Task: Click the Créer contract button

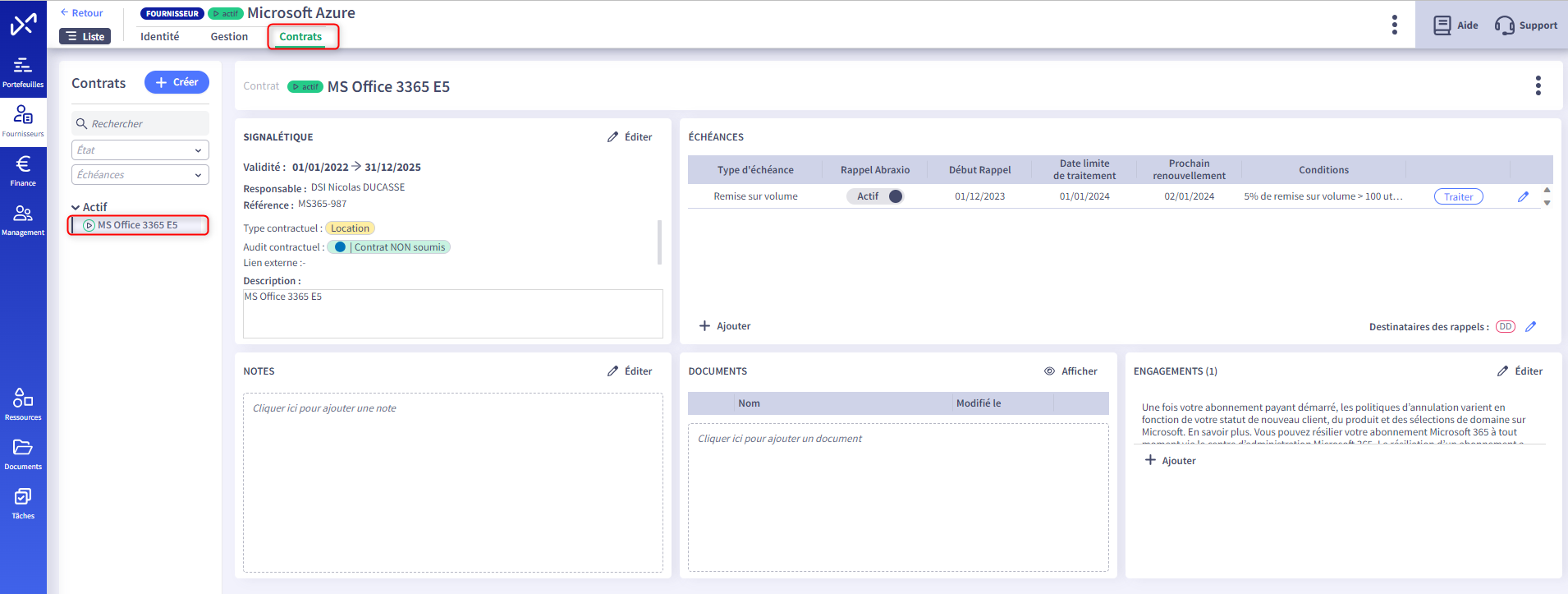Action: point(177,82)
